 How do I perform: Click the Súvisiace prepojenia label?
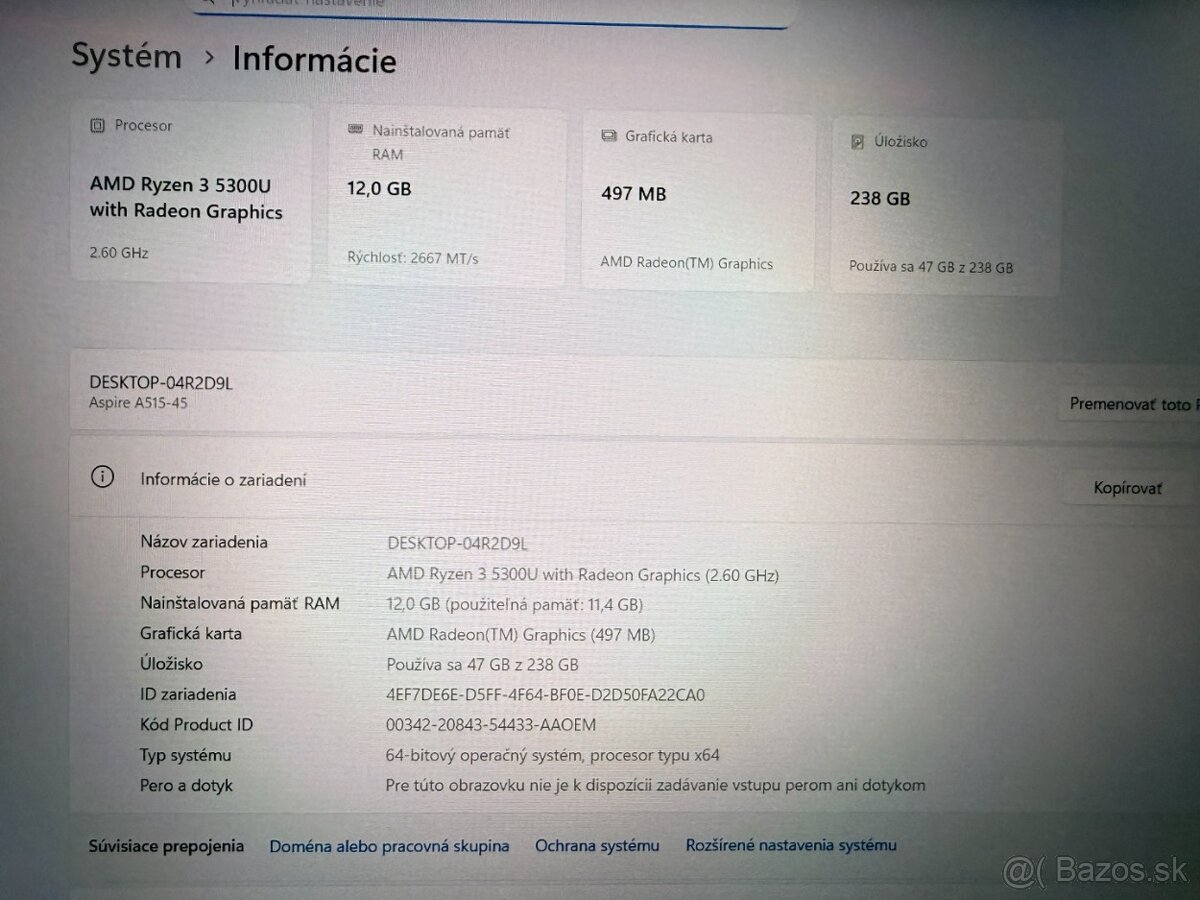pos(166,846)
